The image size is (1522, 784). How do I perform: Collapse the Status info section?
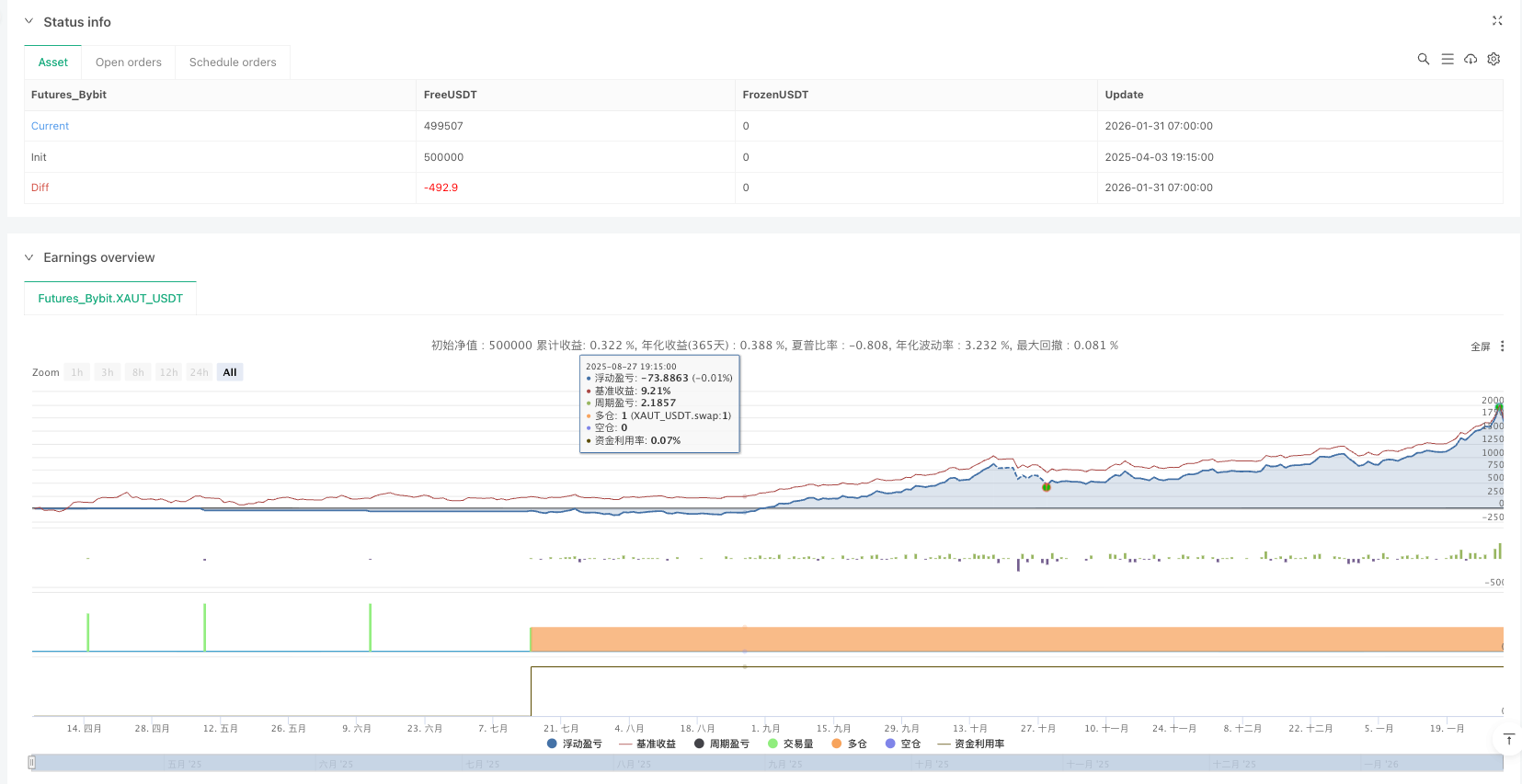(29, 21)
